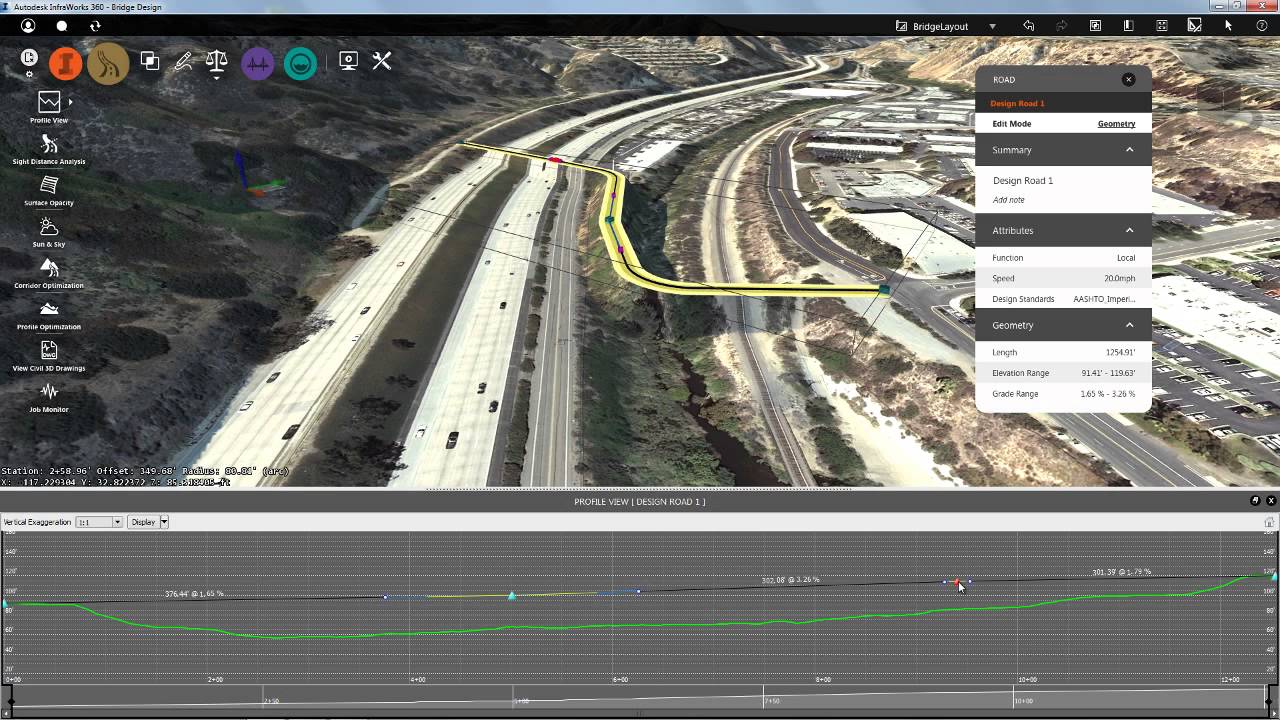This screenshot has height=720, width=1280.
Task: Click the zoom extents icon in top bar
Action: [x=1162, y=26]
